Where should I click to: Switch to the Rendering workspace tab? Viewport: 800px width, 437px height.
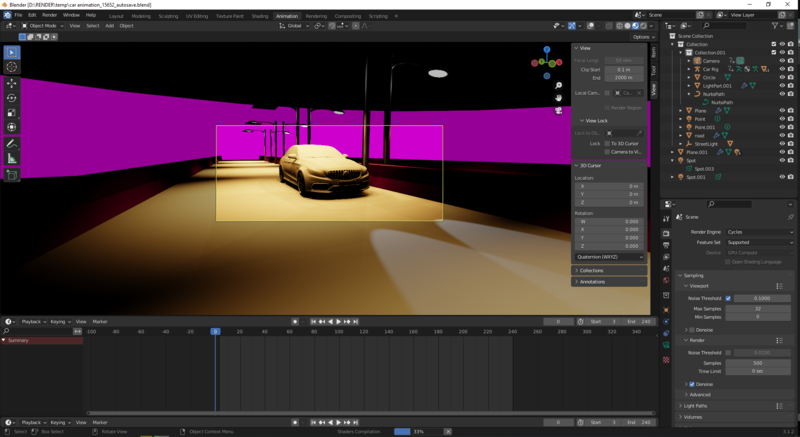[x=316, y=16]
